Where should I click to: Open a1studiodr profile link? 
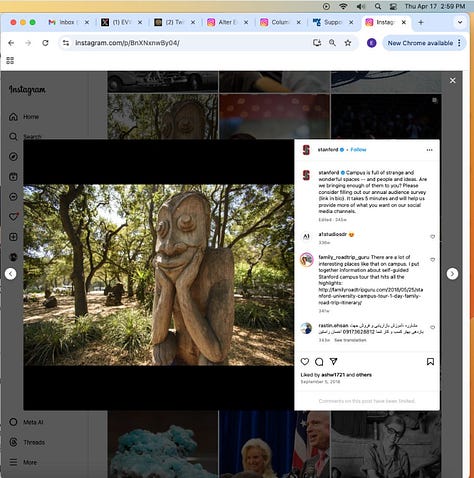pyautogui.click(x=333, y=234)
